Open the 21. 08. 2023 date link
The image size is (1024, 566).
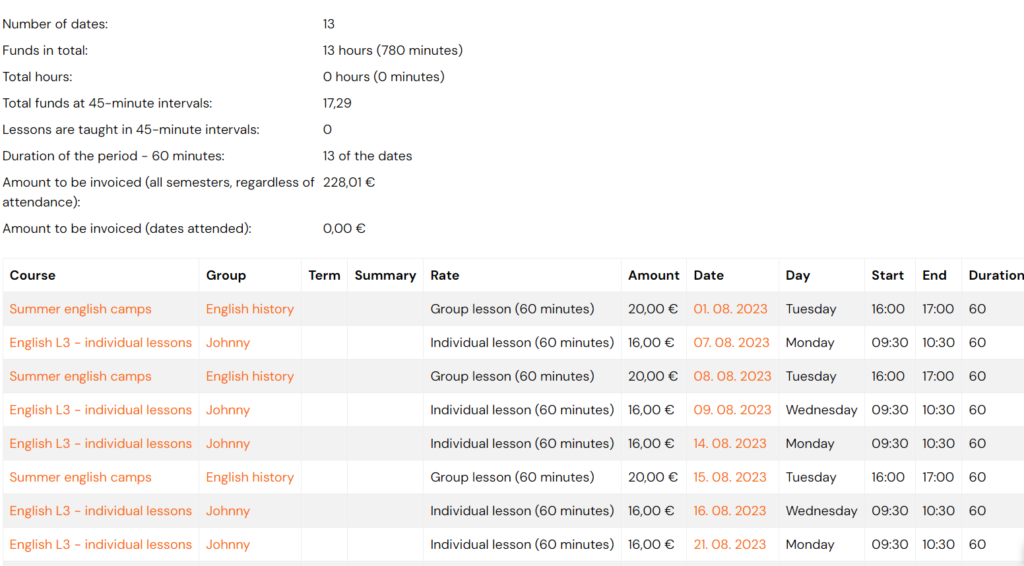pyautogui.click(x=729, y=544)
